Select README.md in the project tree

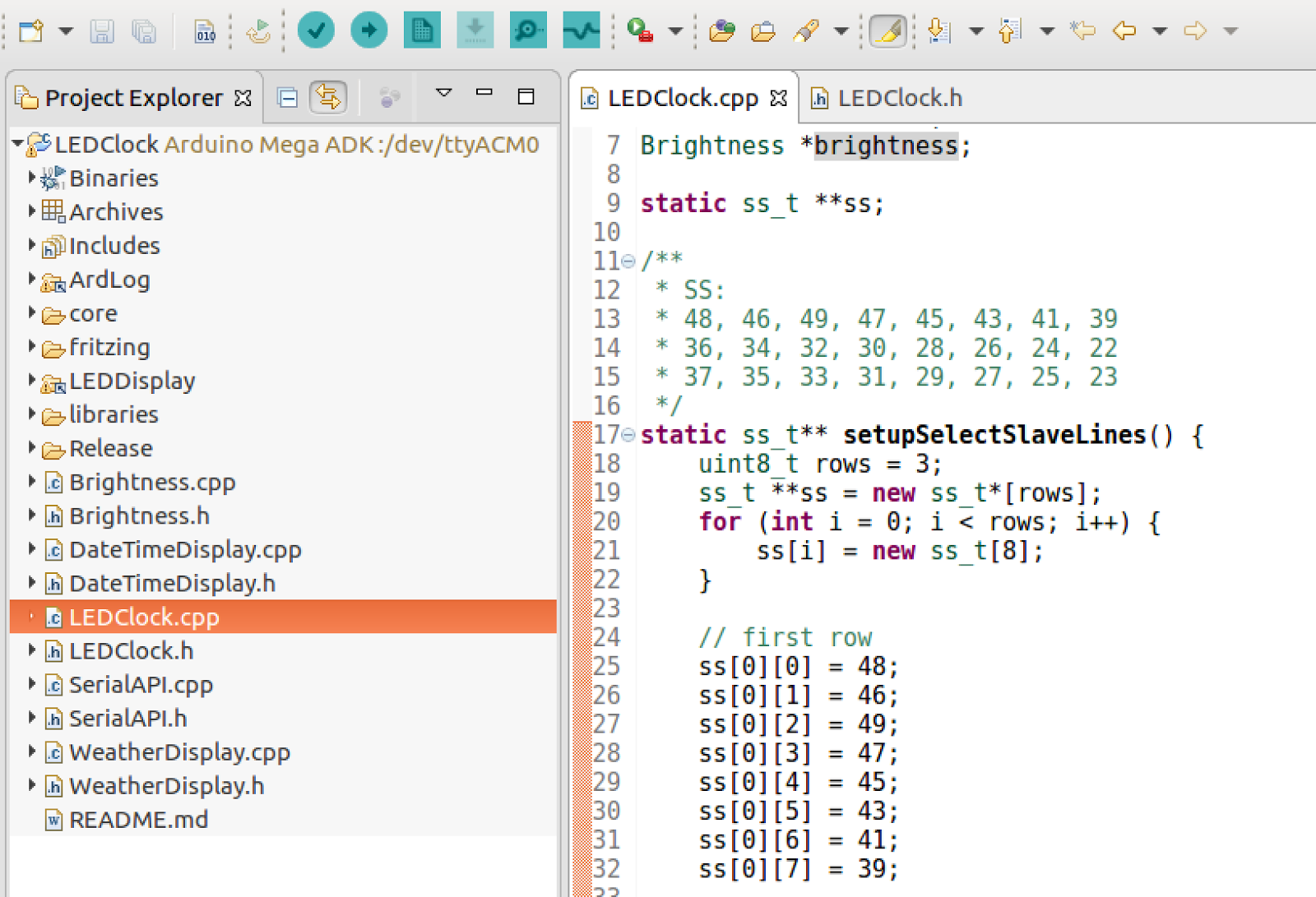pos(138,820)
